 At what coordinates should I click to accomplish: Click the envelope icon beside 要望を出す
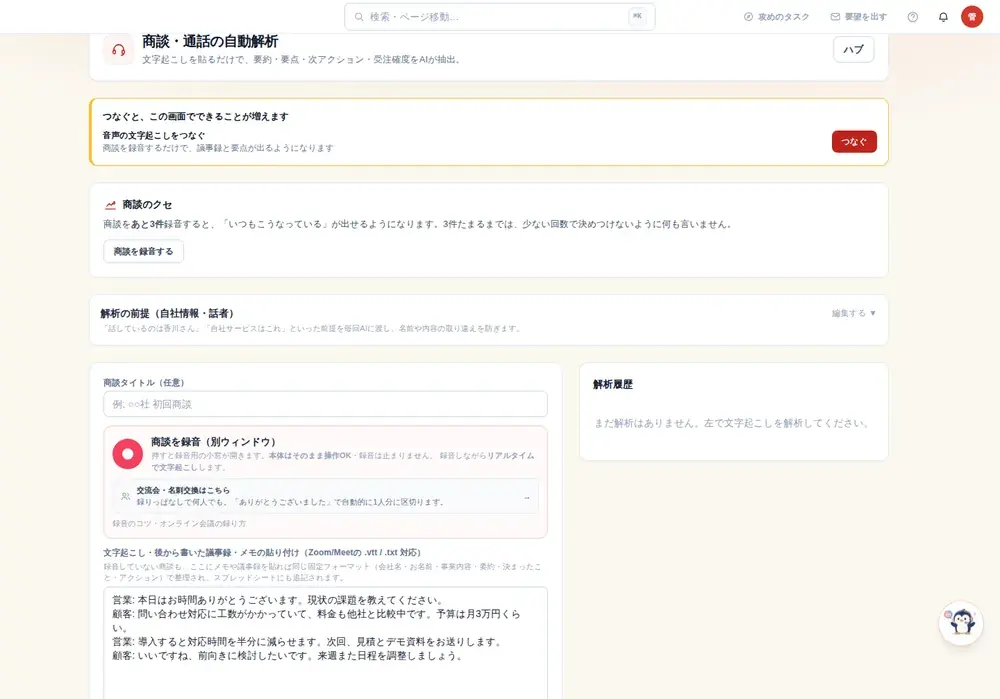click(835, 17)
